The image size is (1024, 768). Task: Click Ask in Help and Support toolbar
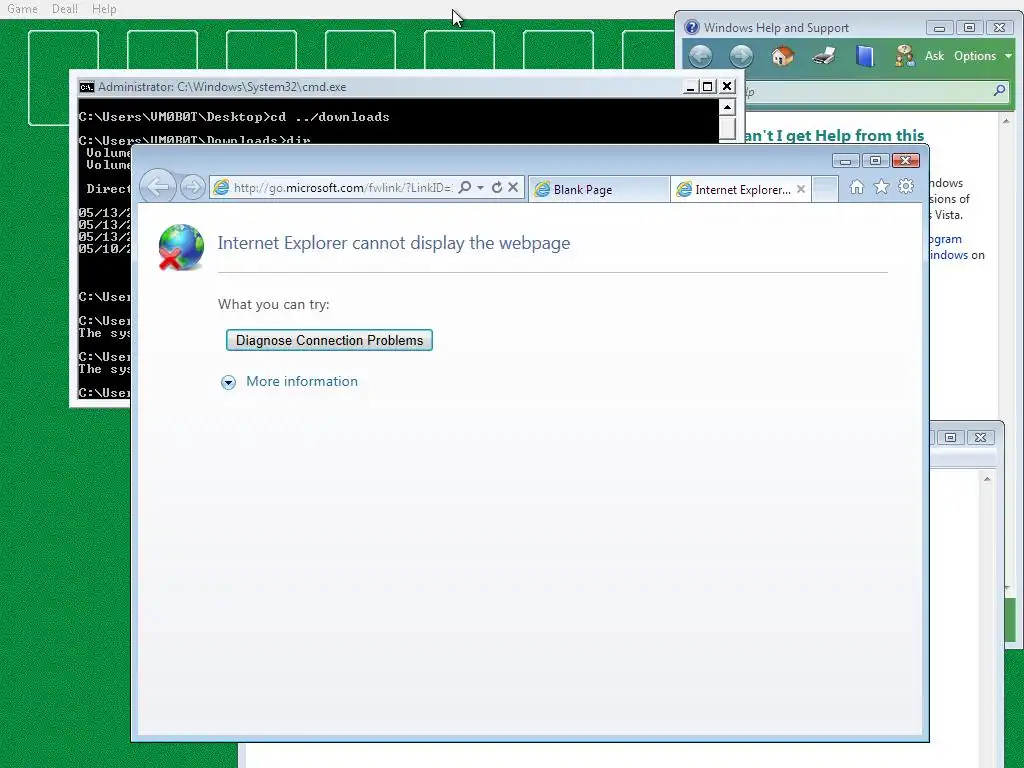(x=934, y=56)
